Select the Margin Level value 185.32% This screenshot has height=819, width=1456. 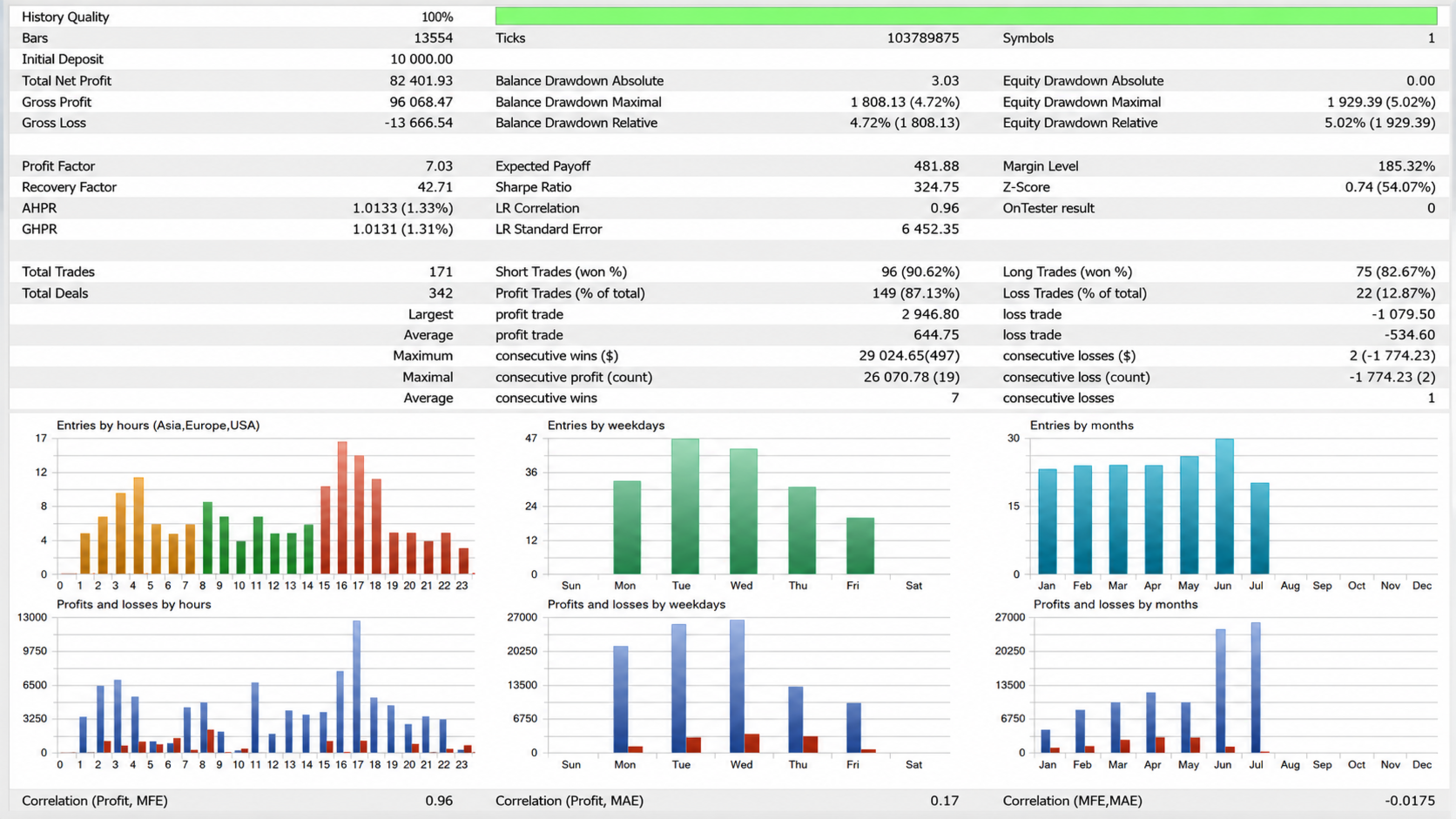(x=1406, y=166)
